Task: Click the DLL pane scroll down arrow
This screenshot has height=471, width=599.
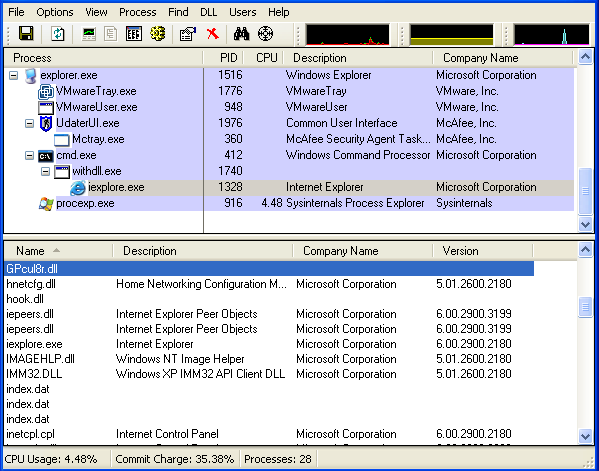Action: tap(585, 436)
